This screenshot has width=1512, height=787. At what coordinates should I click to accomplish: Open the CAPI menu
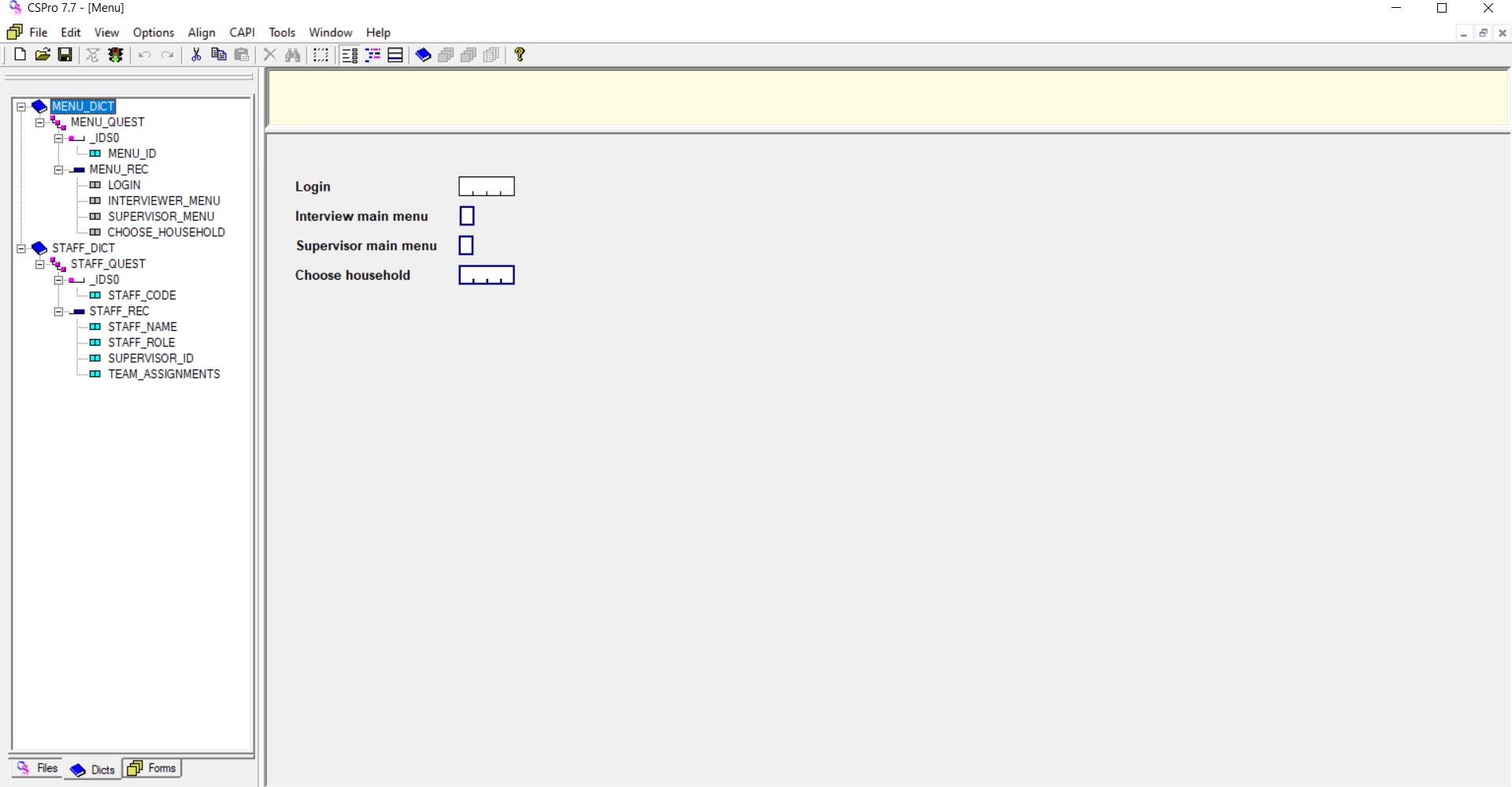[x=243, y=32]
